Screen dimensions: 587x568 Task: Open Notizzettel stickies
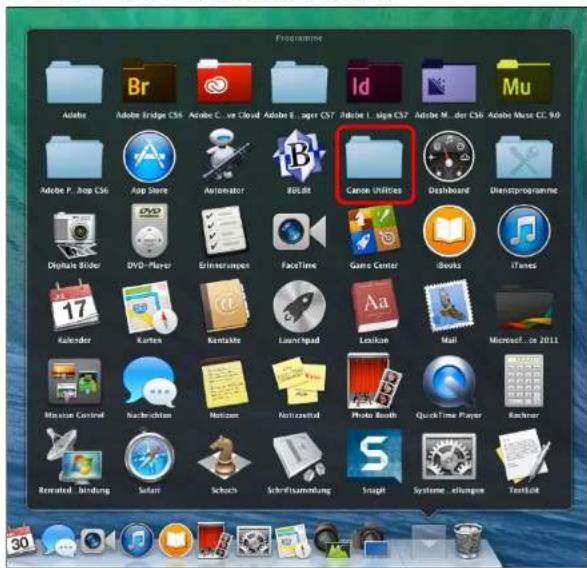pyautogui.click(x=299, y=380)
